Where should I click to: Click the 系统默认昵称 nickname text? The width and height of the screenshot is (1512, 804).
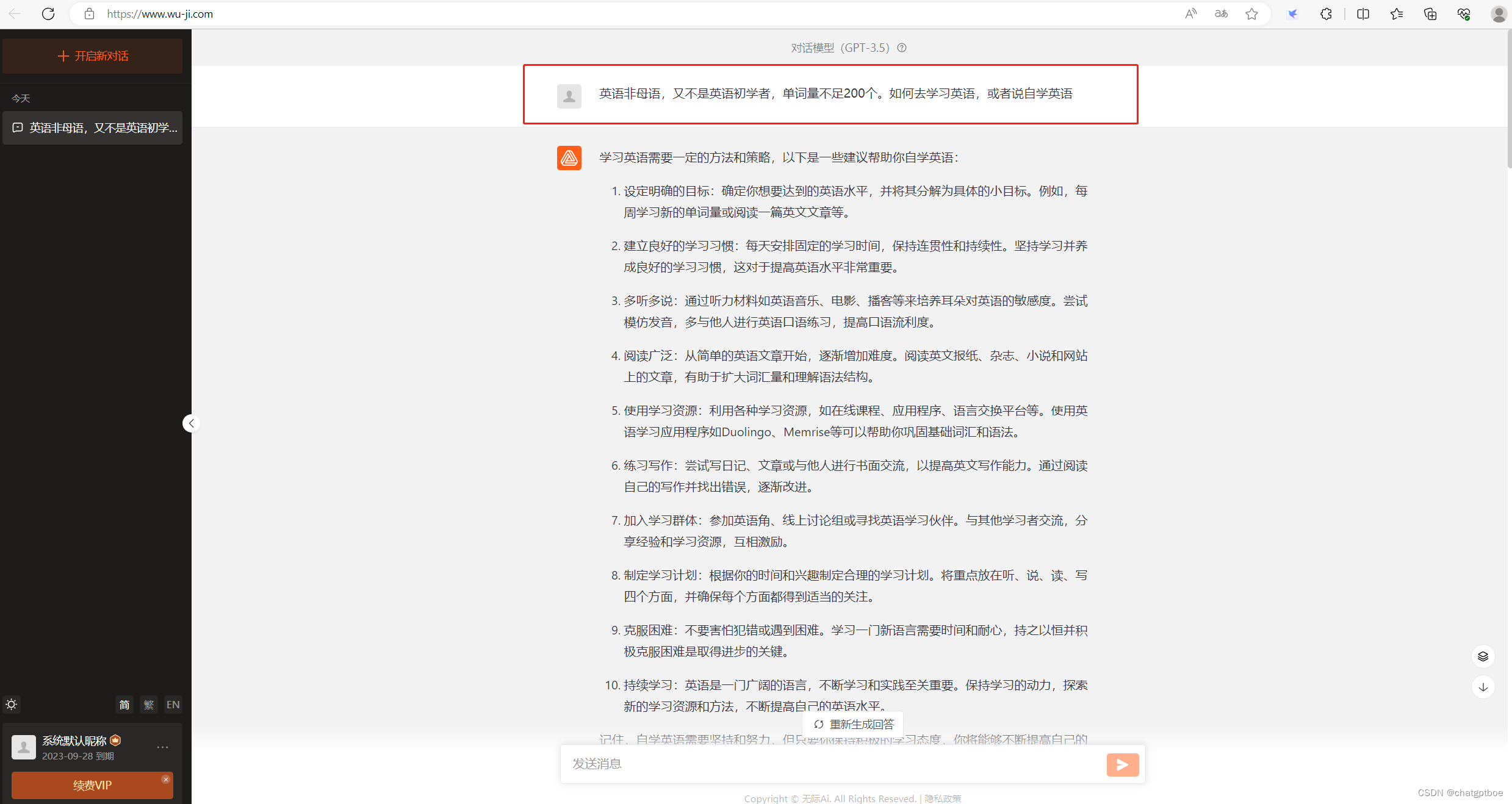74,741
